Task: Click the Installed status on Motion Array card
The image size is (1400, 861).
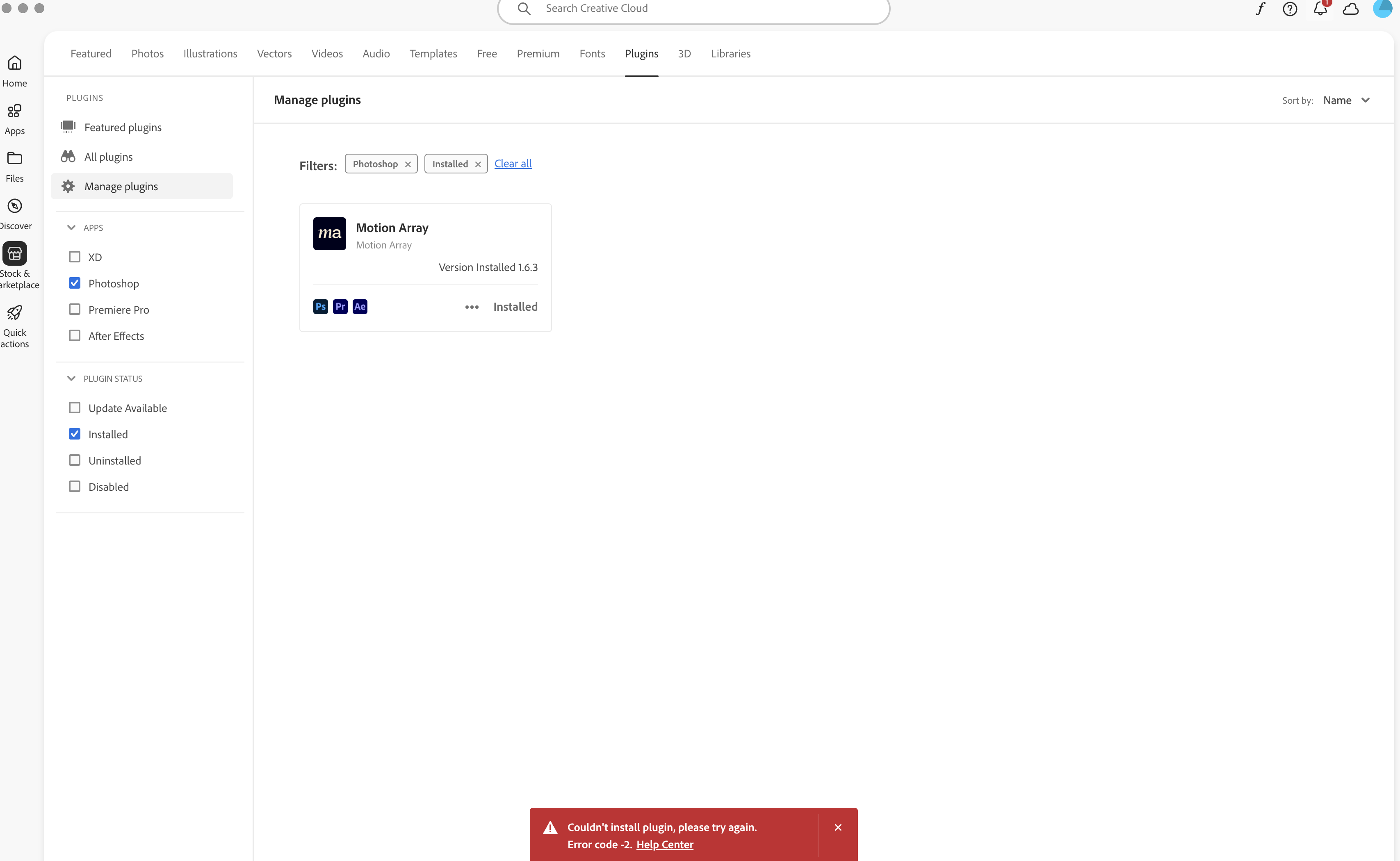Action: point(515,306)
